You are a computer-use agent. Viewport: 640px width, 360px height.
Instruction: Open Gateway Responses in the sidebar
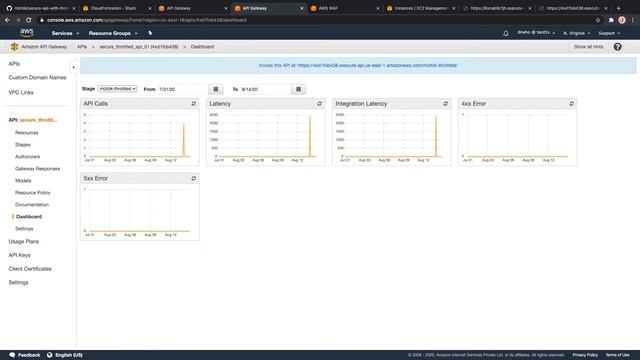click(38, 169)
